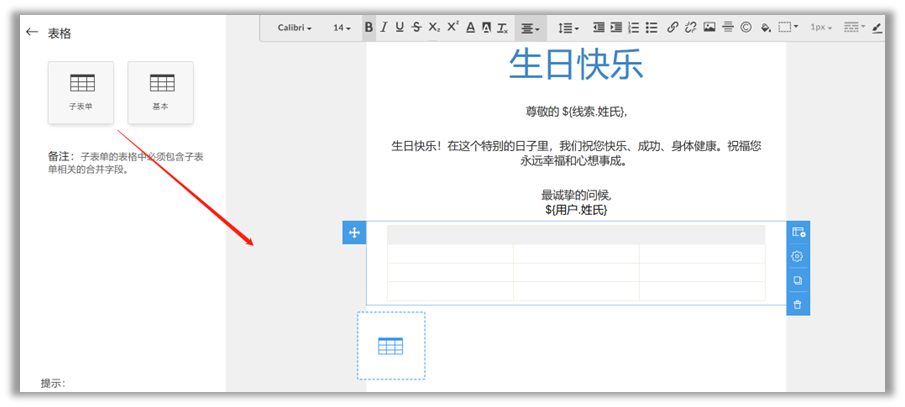Expand the text alignment dropdown
This screenshot has height=407, width=905.
coord(530,28)
